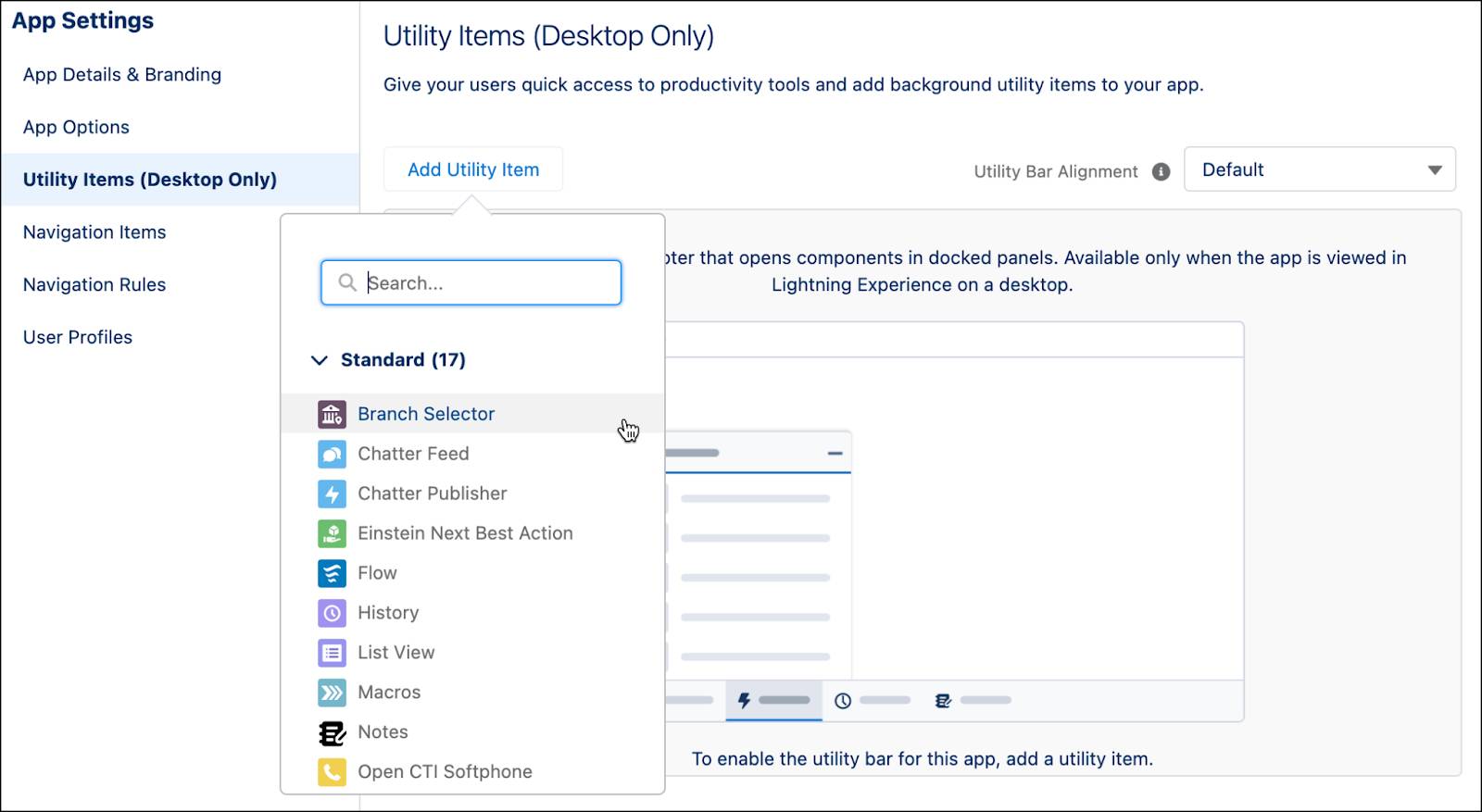This screenshot has width=1482, height=812.
Task: Open App Details & Branding settings
Action: (x=122, y=74)
